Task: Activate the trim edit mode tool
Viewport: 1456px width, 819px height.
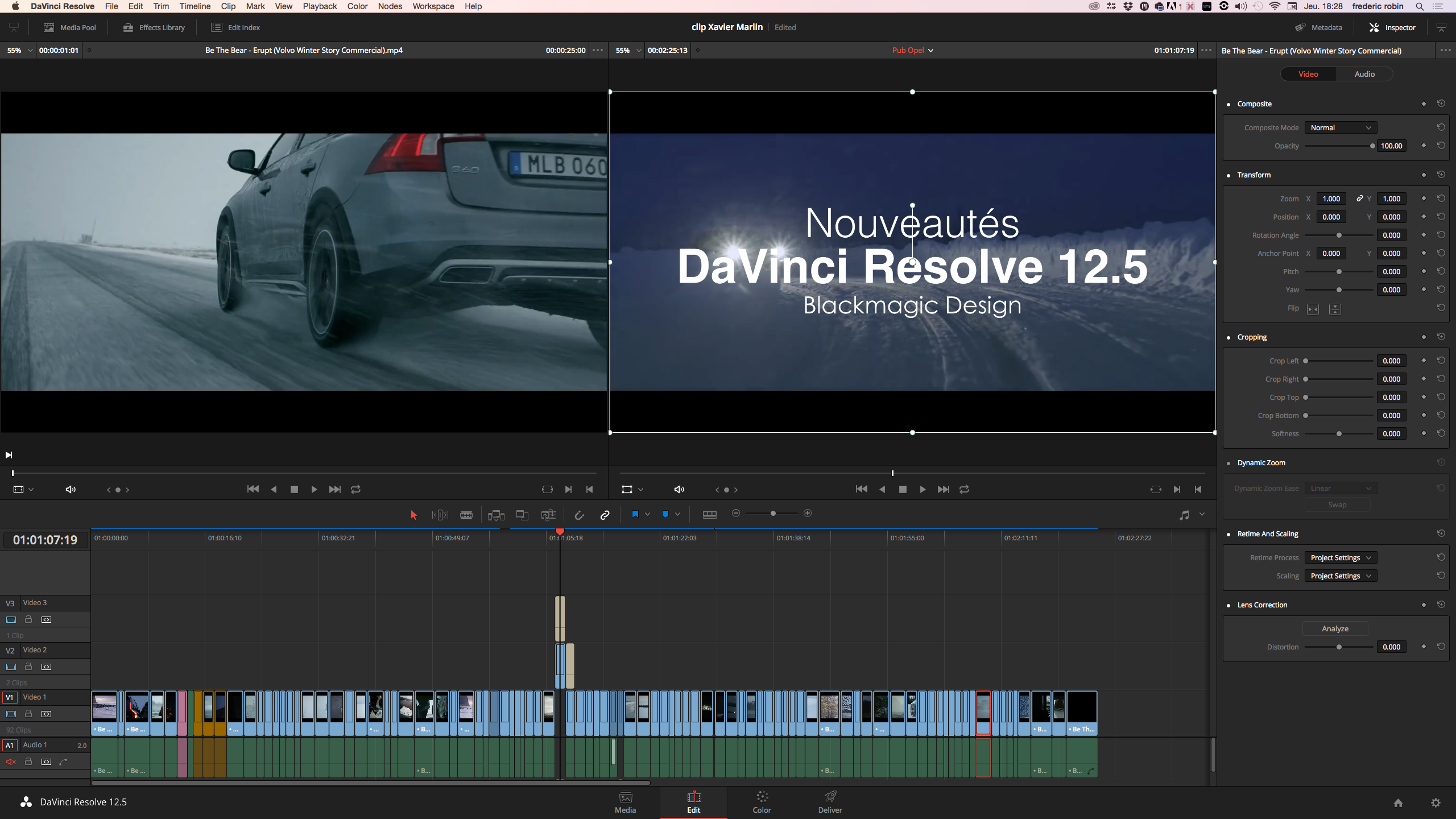Action: pos(440,515)
